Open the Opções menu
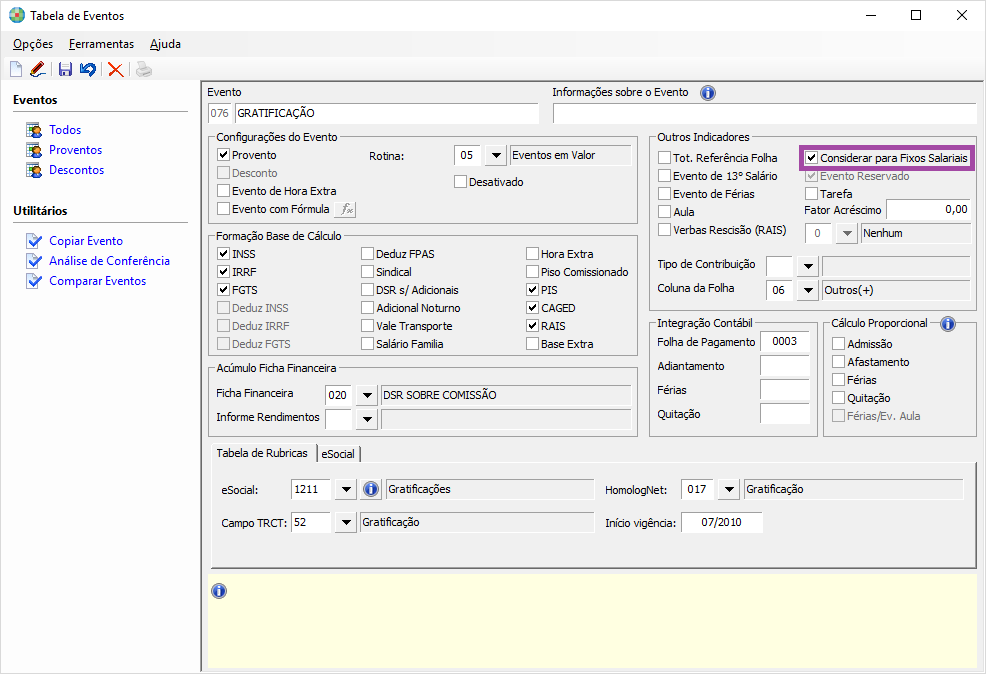Image resolution: width=986 pixels, height=674 pixels. coord(33,44)
